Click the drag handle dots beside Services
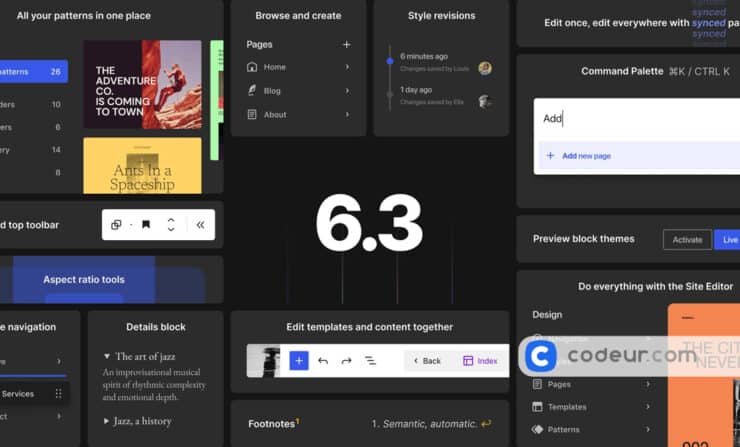 [x=58, y=394]
